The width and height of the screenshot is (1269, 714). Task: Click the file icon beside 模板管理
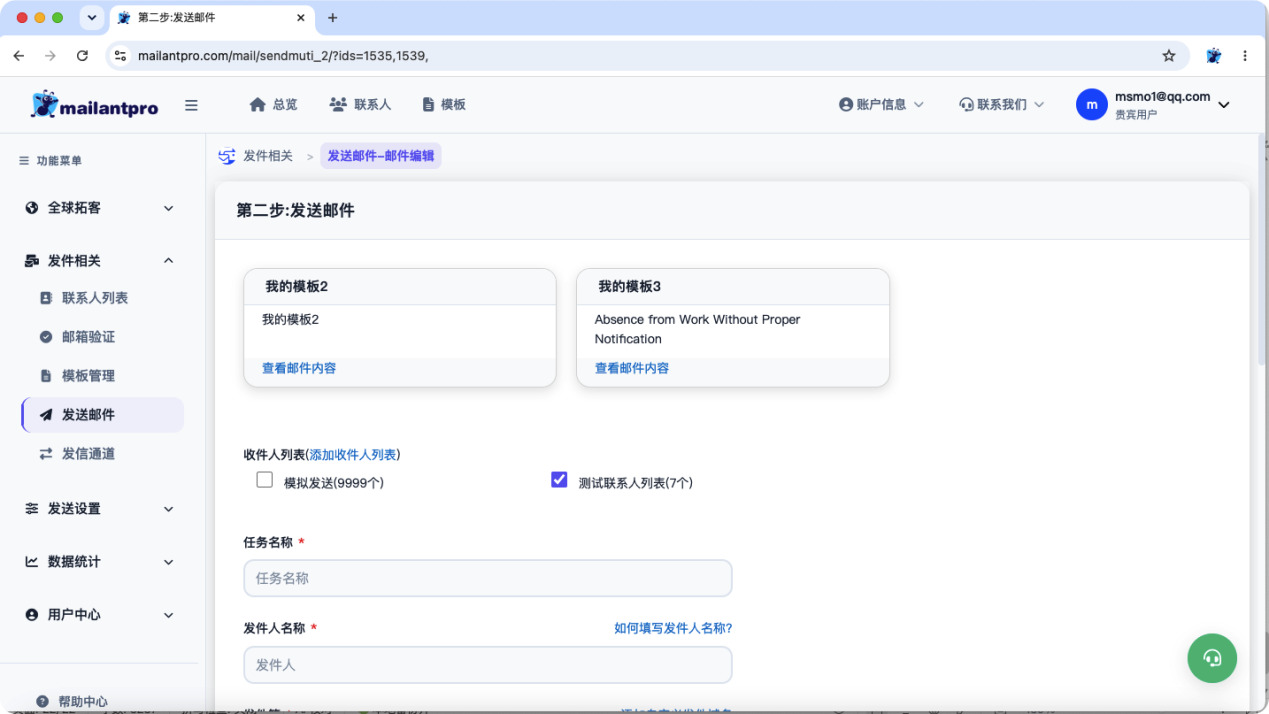46,376
